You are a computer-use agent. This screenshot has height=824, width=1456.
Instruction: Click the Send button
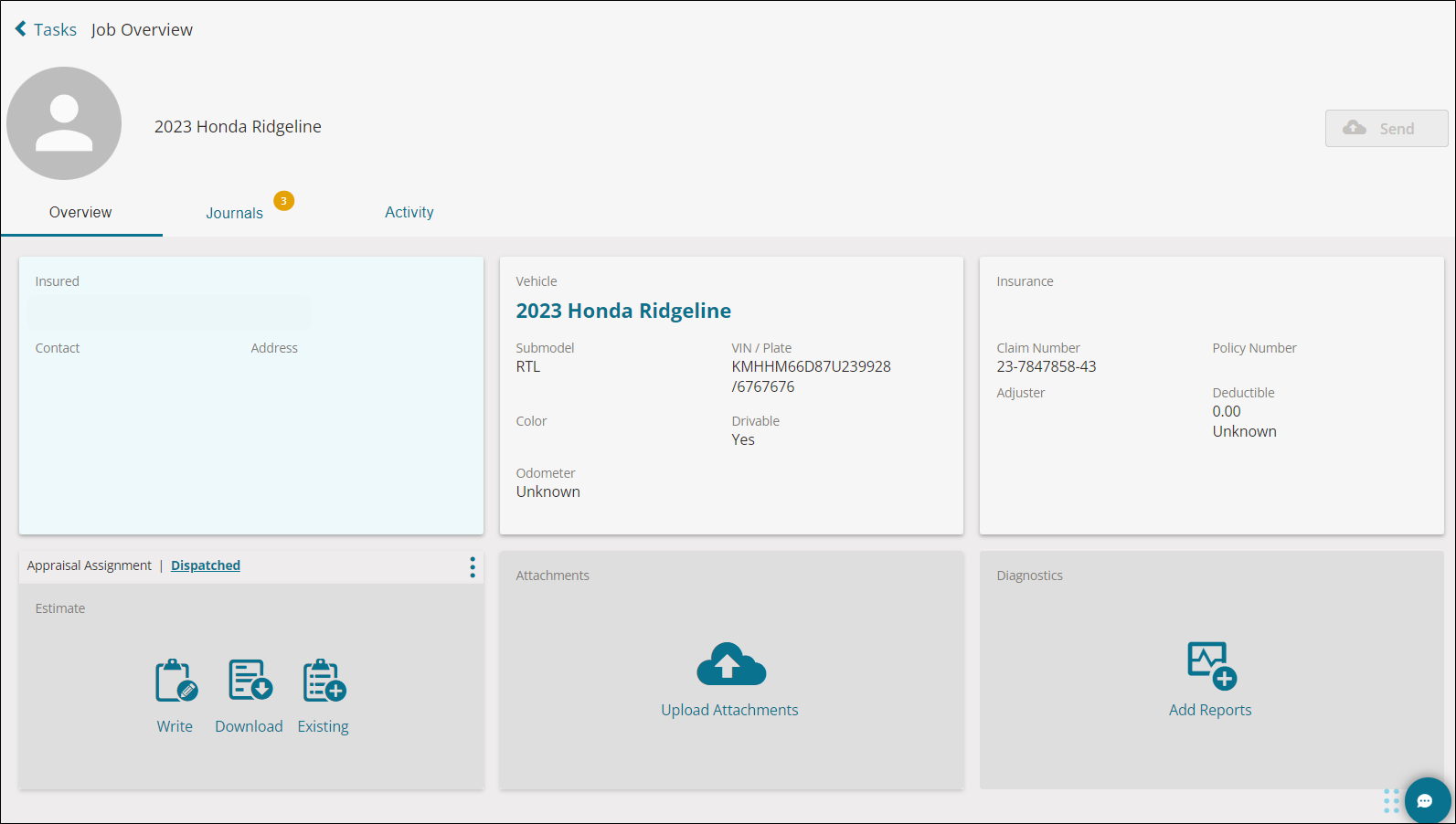click(1387, 129)
